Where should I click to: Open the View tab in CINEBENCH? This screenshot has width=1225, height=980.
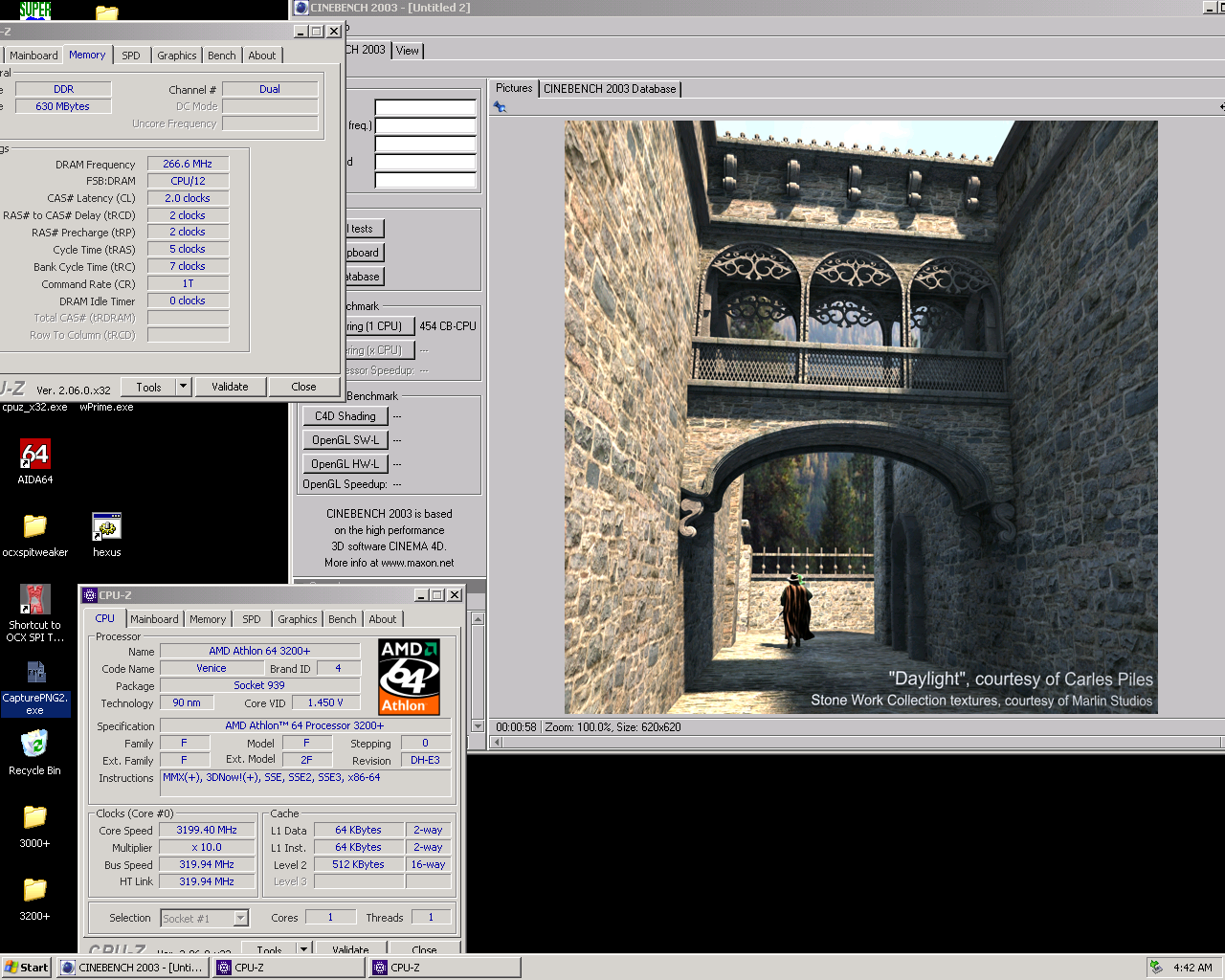click(x=408, y=51)
